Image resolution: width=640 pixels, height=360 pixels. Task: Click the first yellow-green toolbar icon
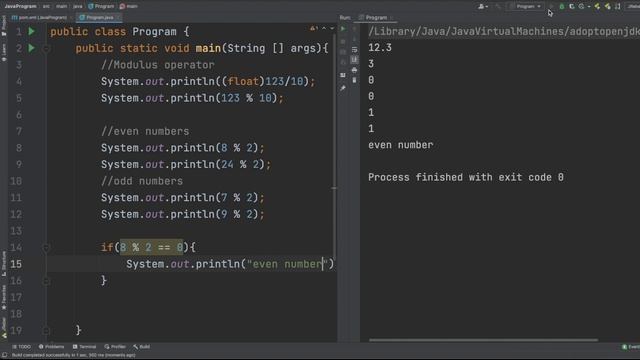[598, 6]
